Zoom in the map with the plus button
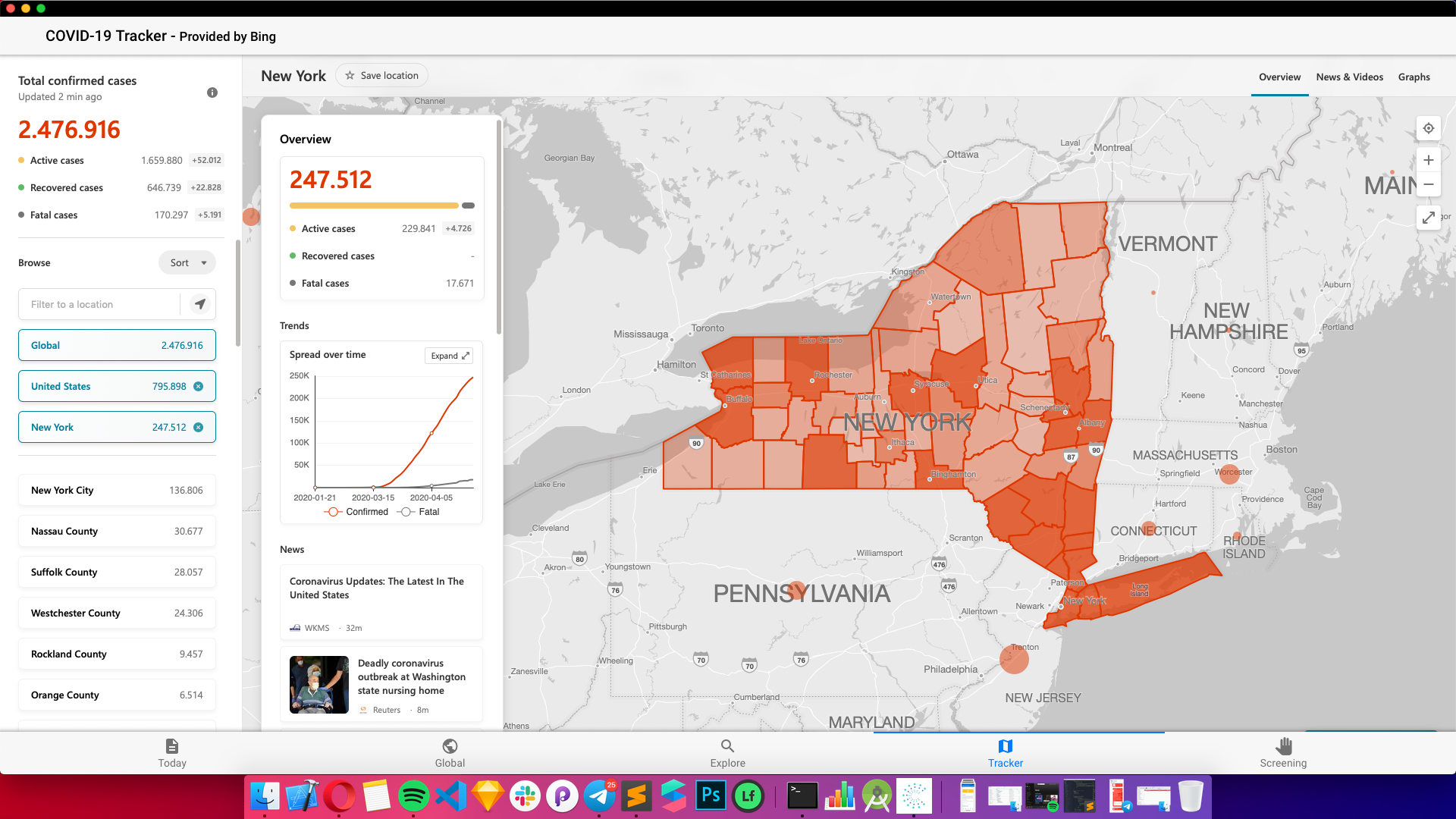 click(1429, 160)
